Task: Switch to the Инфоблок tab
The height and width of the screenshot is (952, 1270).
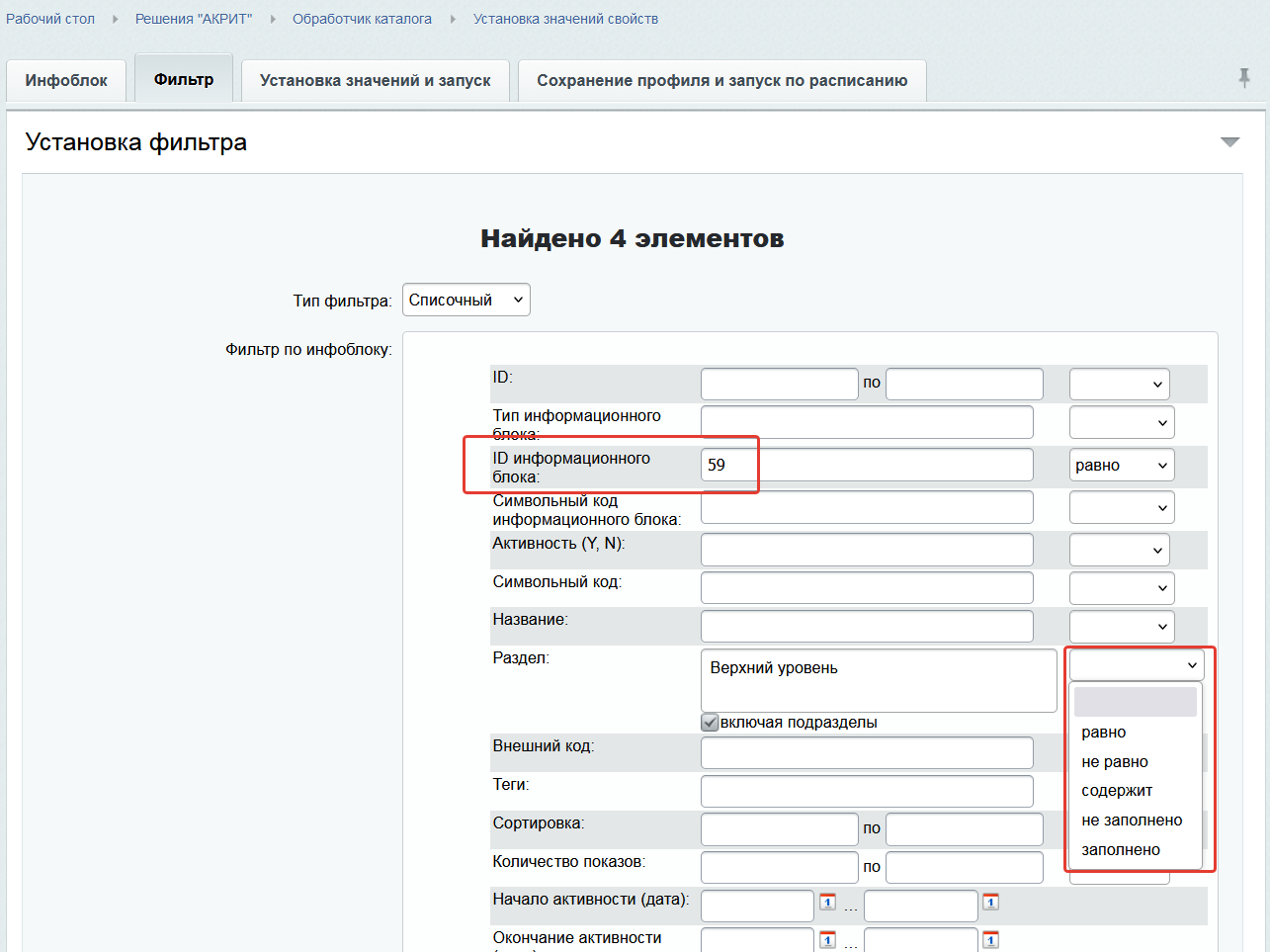Action: (x=66, y=81)
